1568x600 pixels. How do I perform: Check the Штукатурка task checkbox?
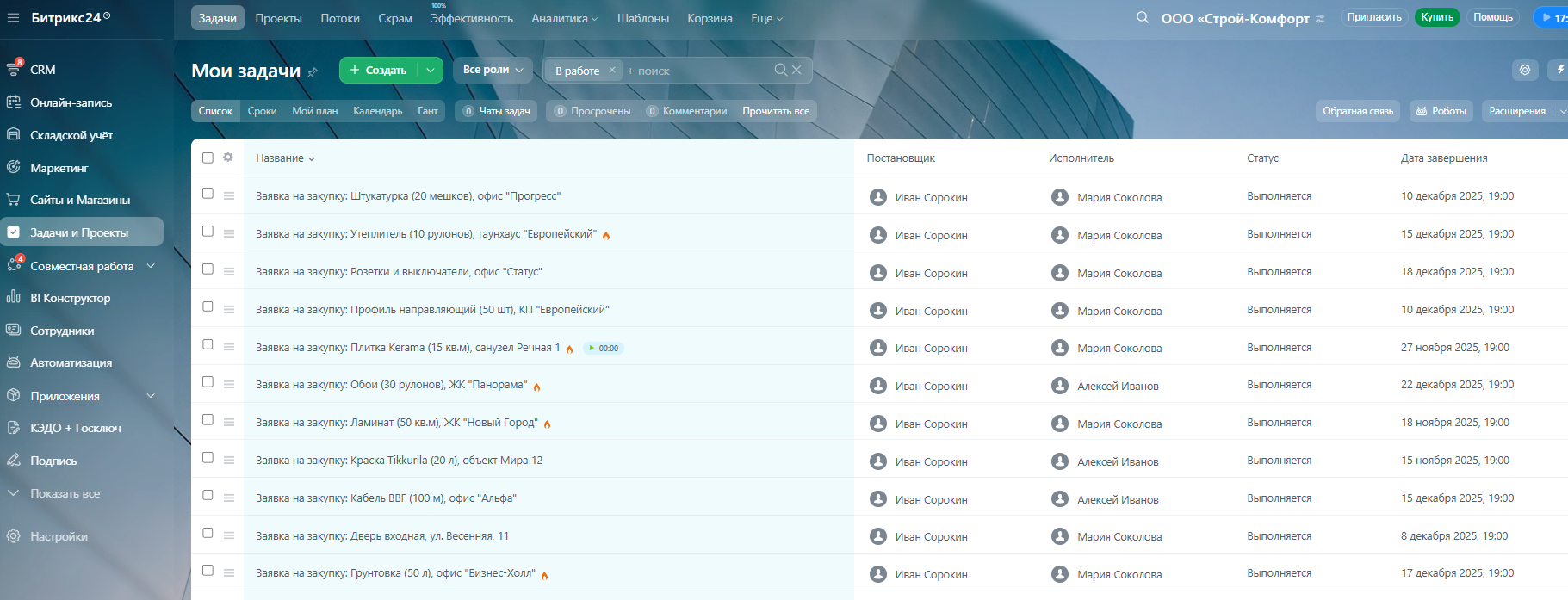[208, 194]
